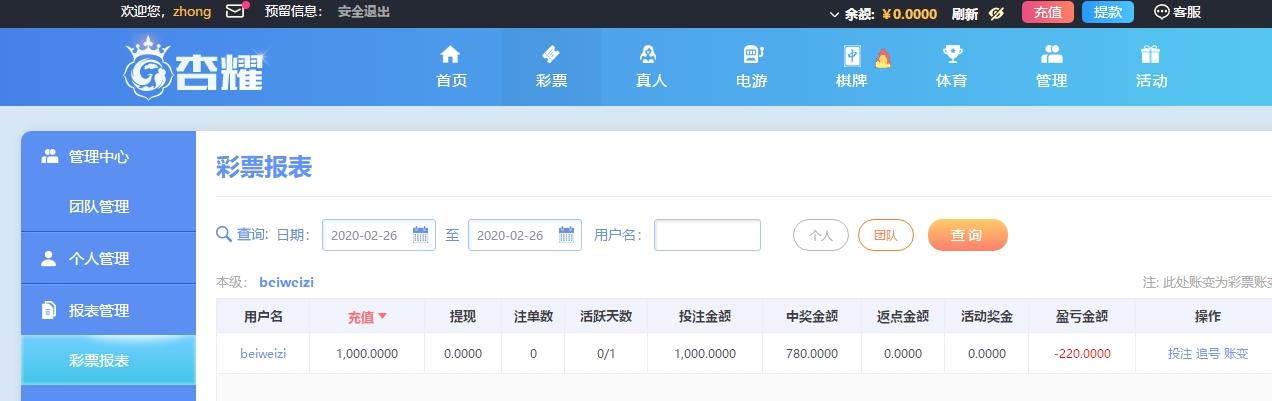Click the mail envelope icon

[235, 12]
